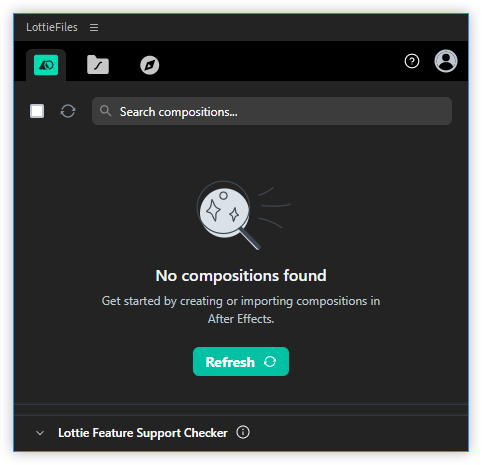The image size is (482, 465).
Task: Click the Get started description text
Action: click(x=241, y=310)
